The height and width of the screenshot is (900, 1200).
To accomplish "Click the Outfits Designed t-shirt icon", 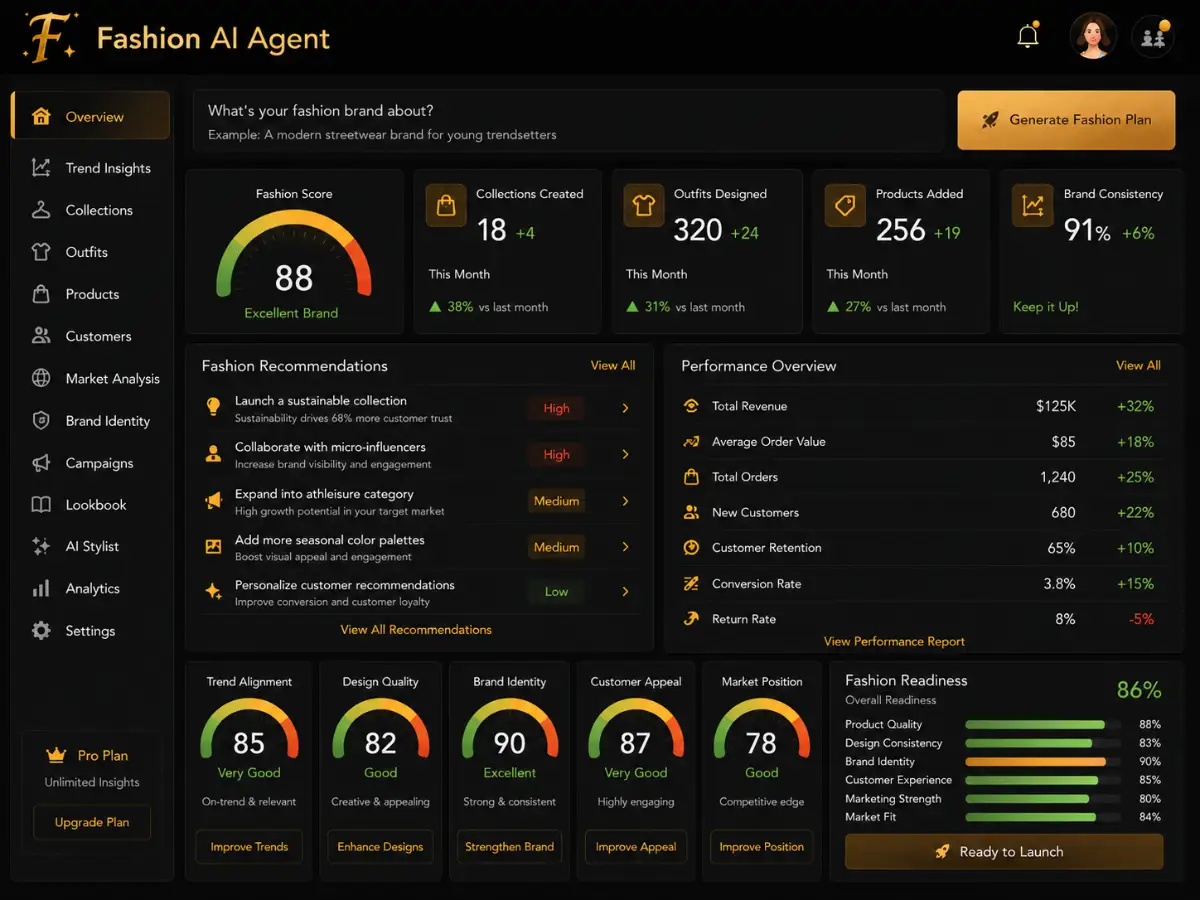I will coord(643,205).
